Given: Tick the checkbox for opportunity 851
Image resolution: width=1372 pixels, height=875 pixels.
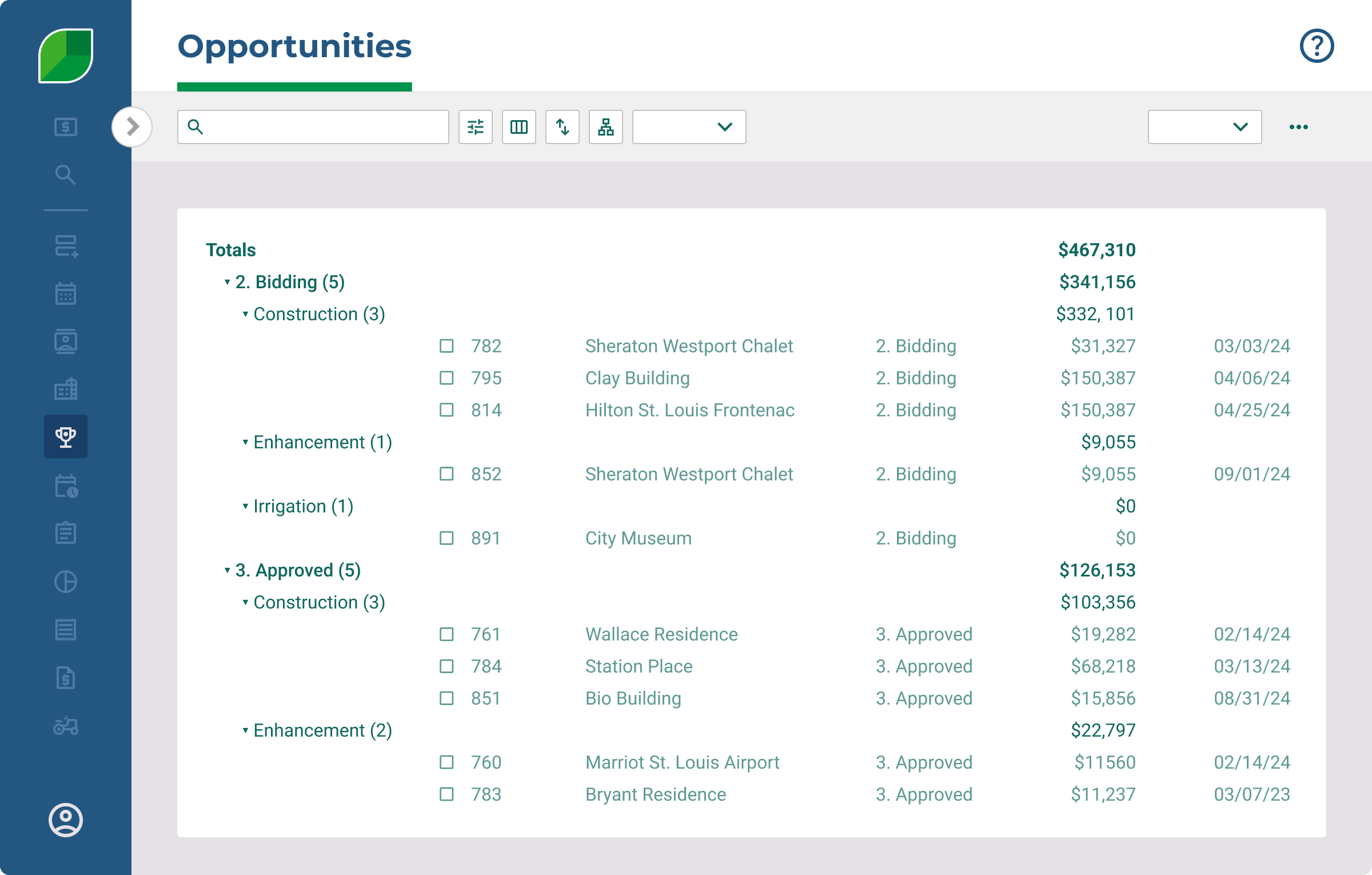Looking at the screenshot, I should pos(446,698).
